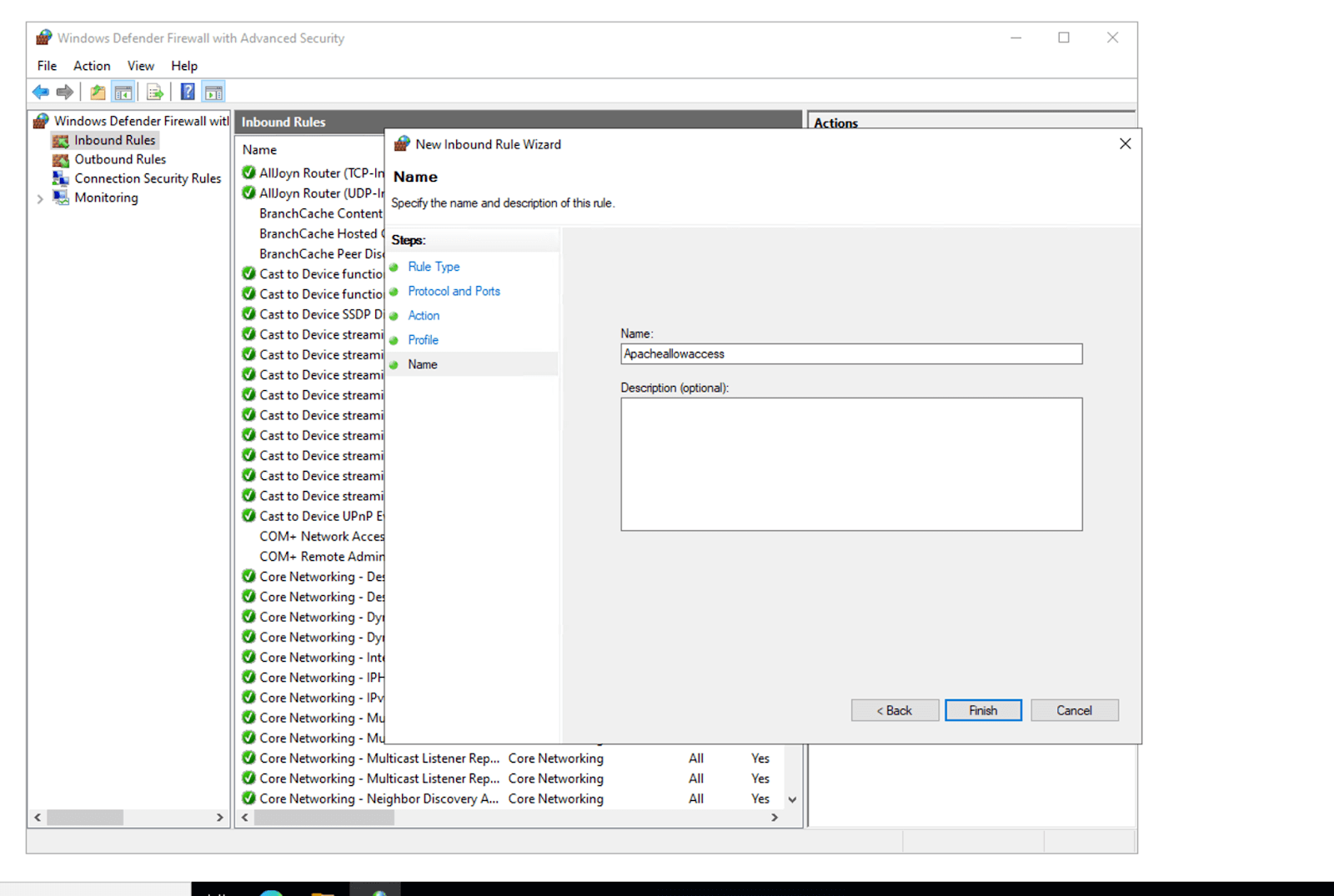1334x896 pixels.
Task: Click the console tree scroll-right arrow
Action: (x=220, y=818)
